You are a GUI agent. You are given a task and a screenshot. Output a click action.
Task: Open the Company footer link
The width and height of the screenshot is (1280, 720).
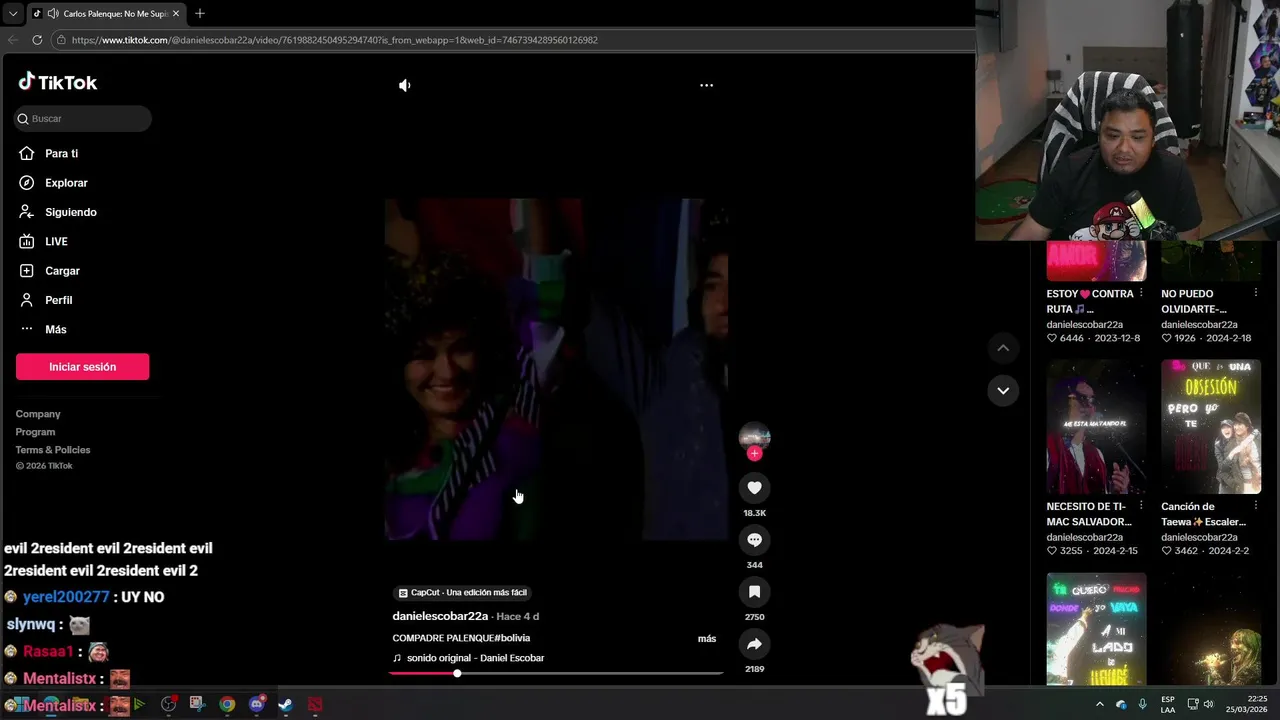click(38, 414)
